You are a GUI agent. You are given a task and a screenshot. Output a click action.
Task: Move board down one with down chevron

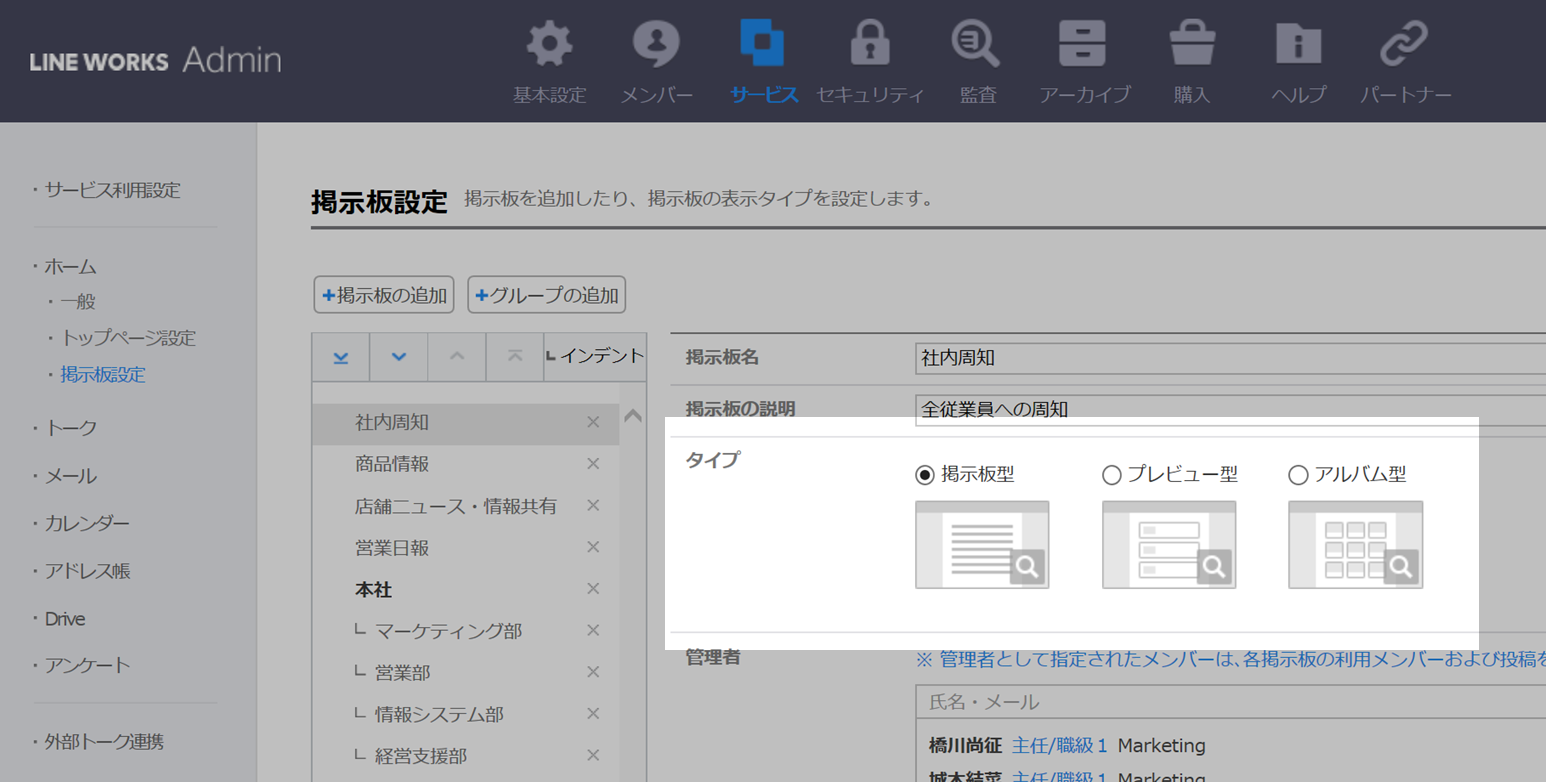pos(399,357)
